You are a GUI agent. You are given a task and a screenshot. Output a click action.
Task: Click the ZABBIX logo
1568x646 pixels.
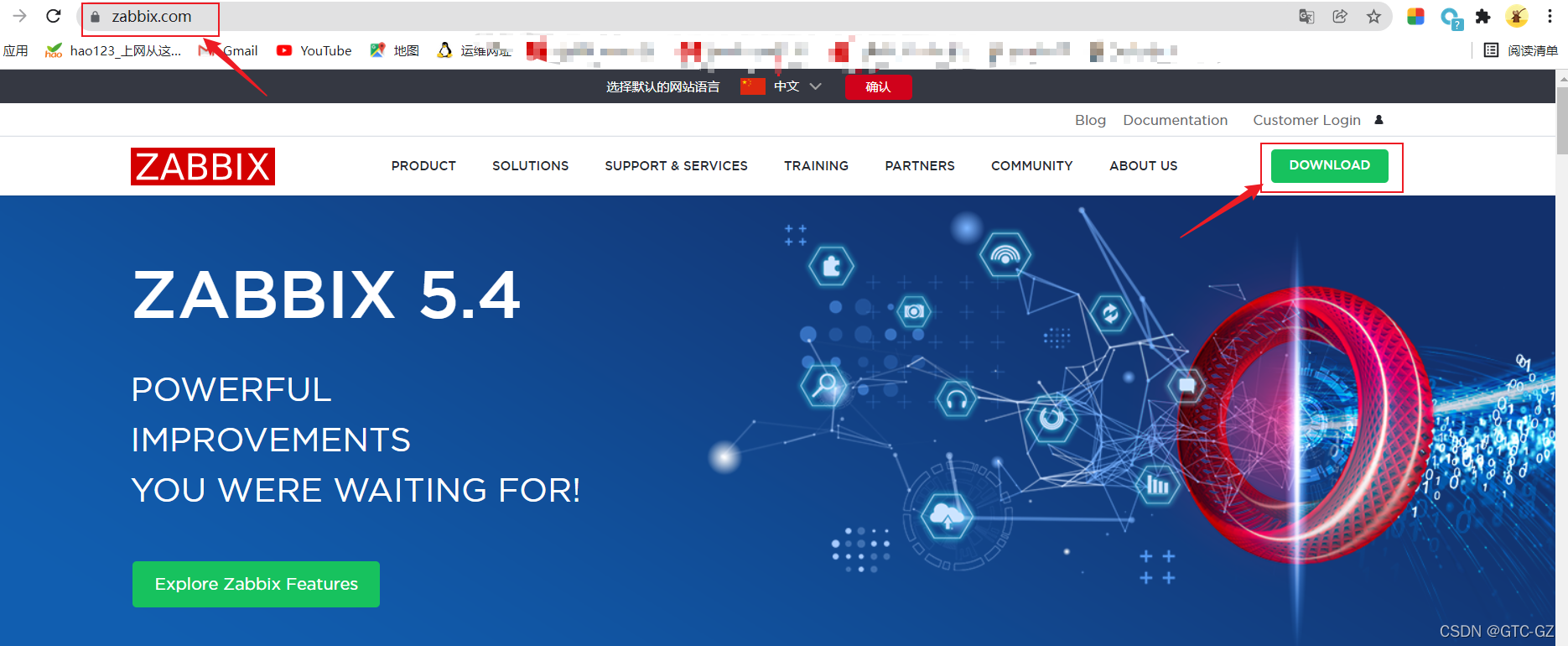point(203,166)
